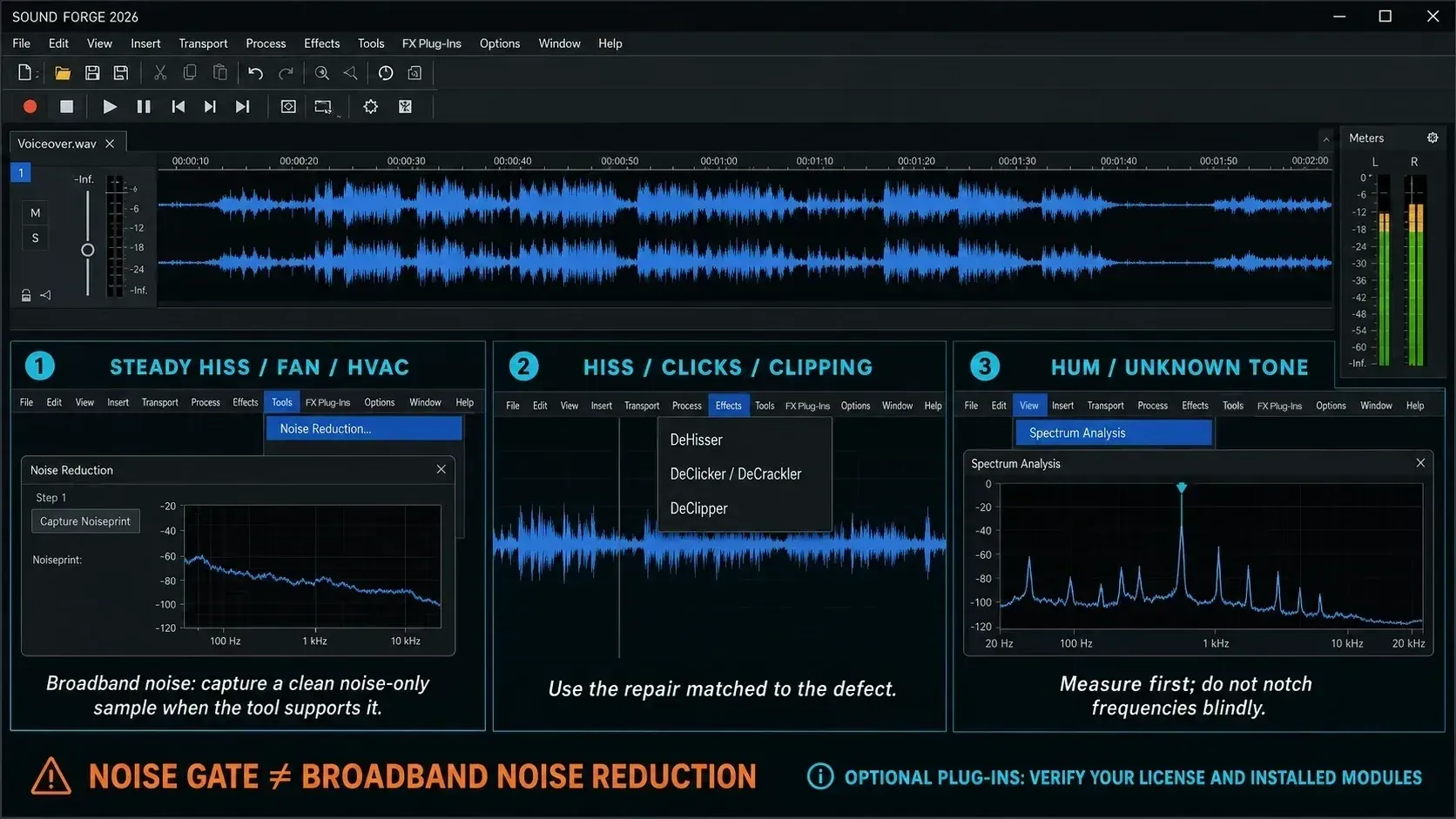
Task: Redo the last undone action
Action: click(286, 73)
